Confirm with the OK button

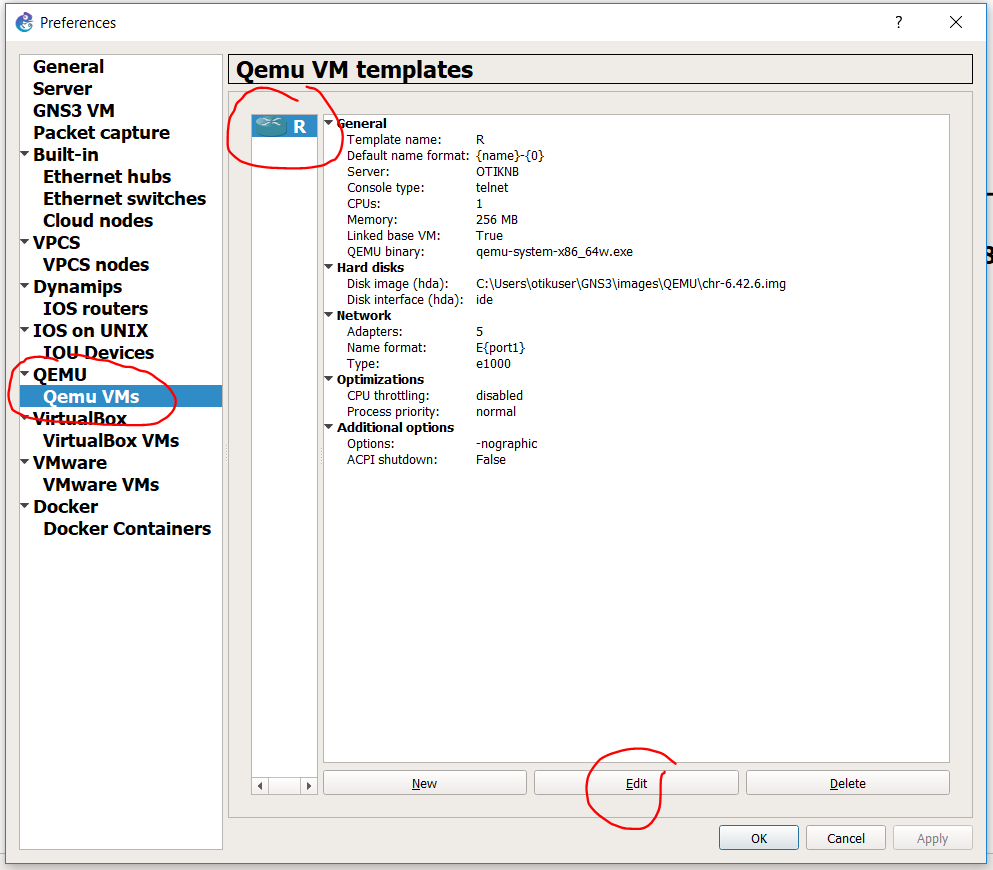759,838
